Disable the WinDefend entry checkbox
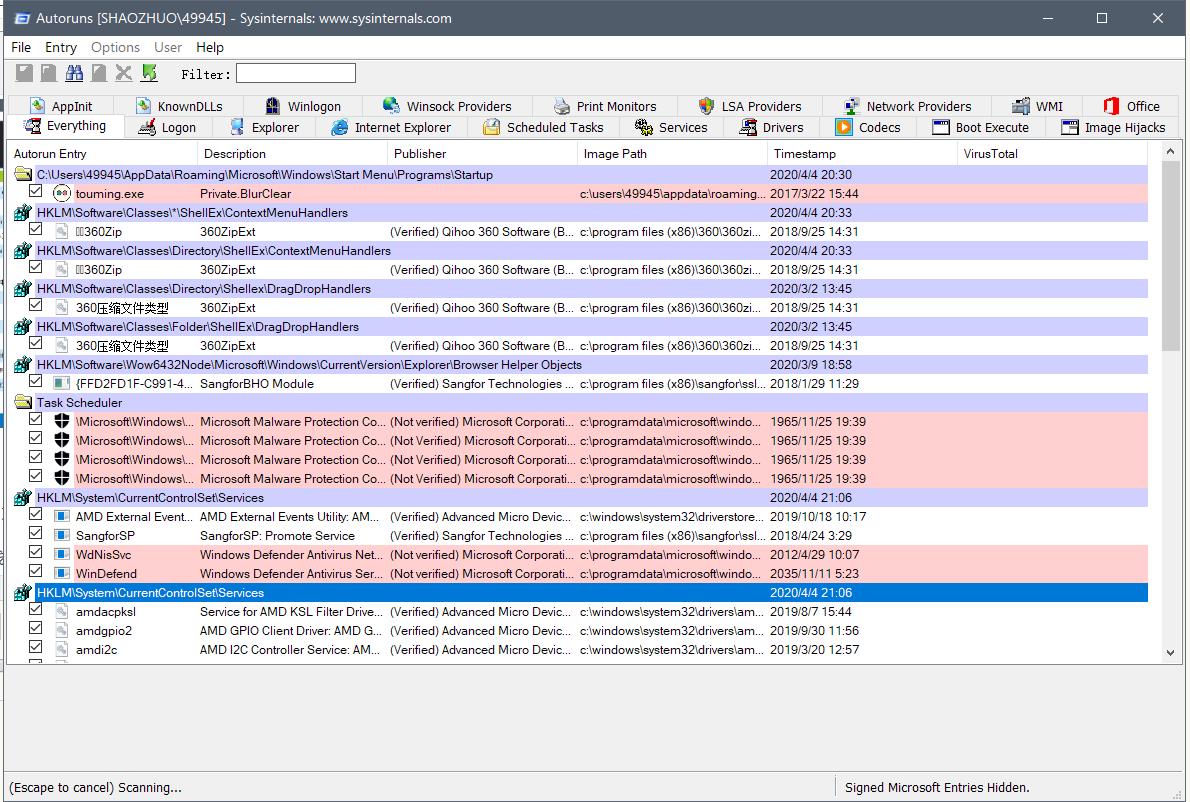Viewport: 1190px width, 802px height. pyautogui.click(x=36, y=571)
